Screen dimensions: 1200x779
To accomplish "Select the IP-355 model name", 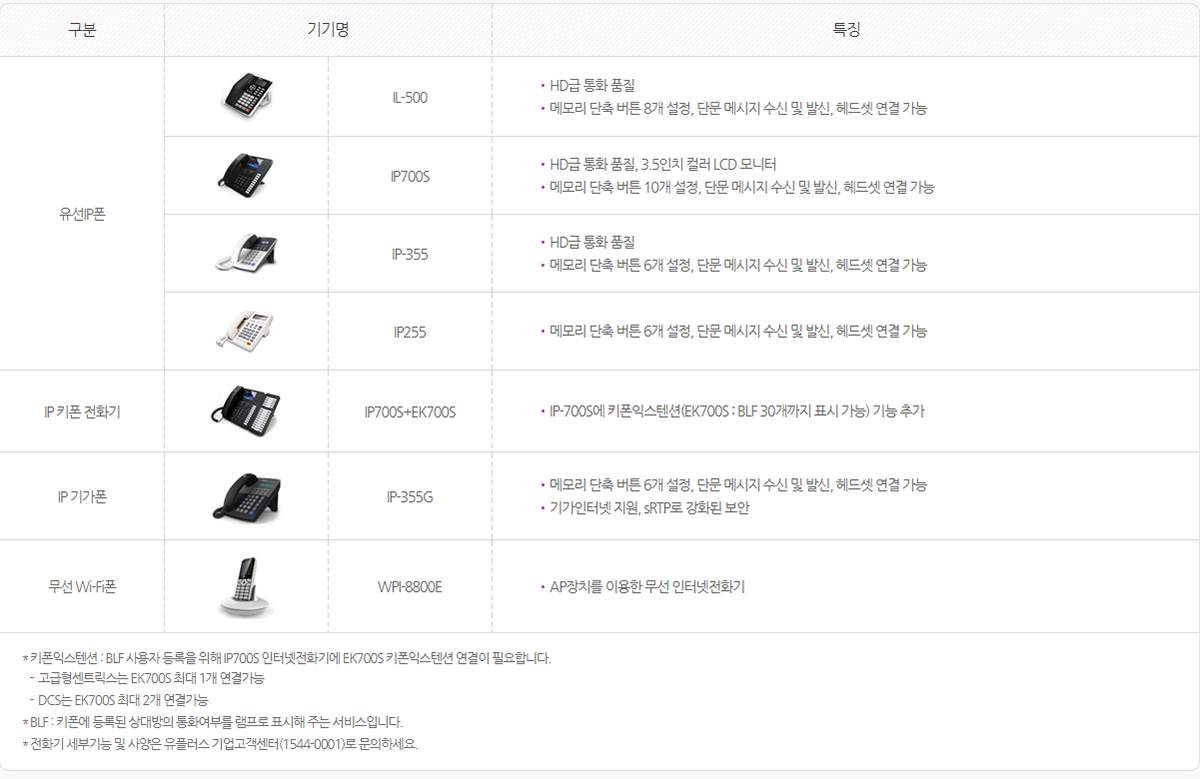I will click(x=410, y=254).
